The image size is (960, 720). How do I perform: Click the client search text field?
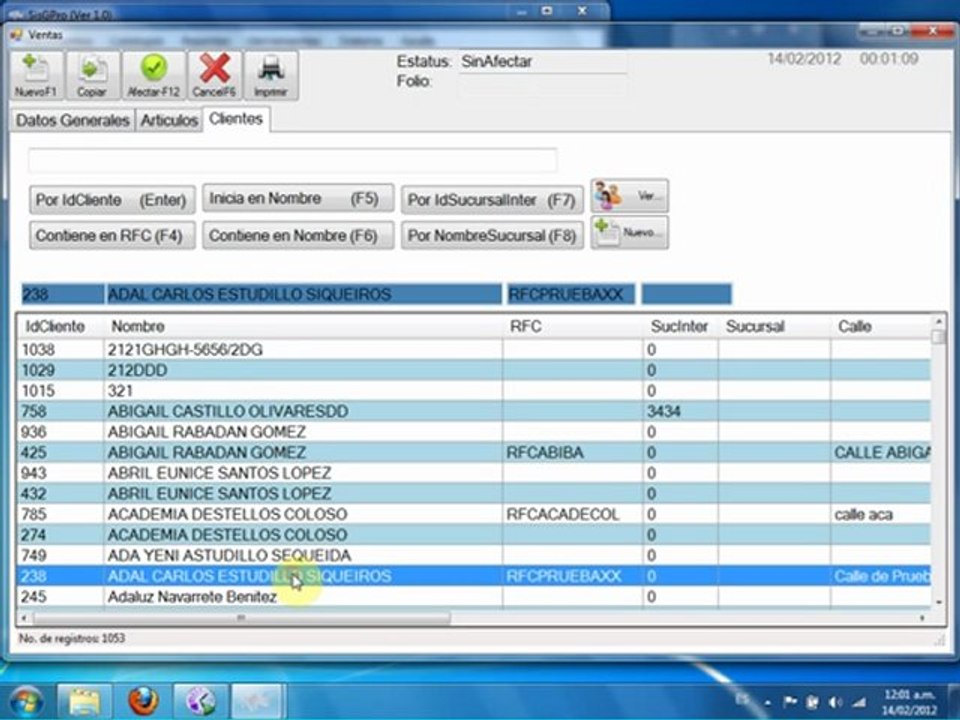[293, 160]
